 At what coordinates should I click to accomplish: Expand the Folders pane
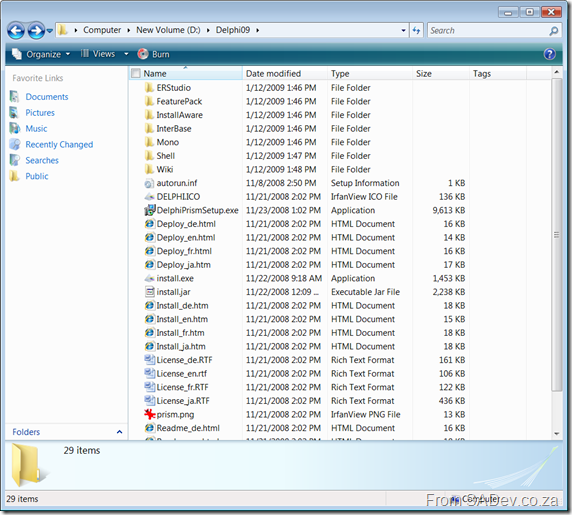(119, 432)
